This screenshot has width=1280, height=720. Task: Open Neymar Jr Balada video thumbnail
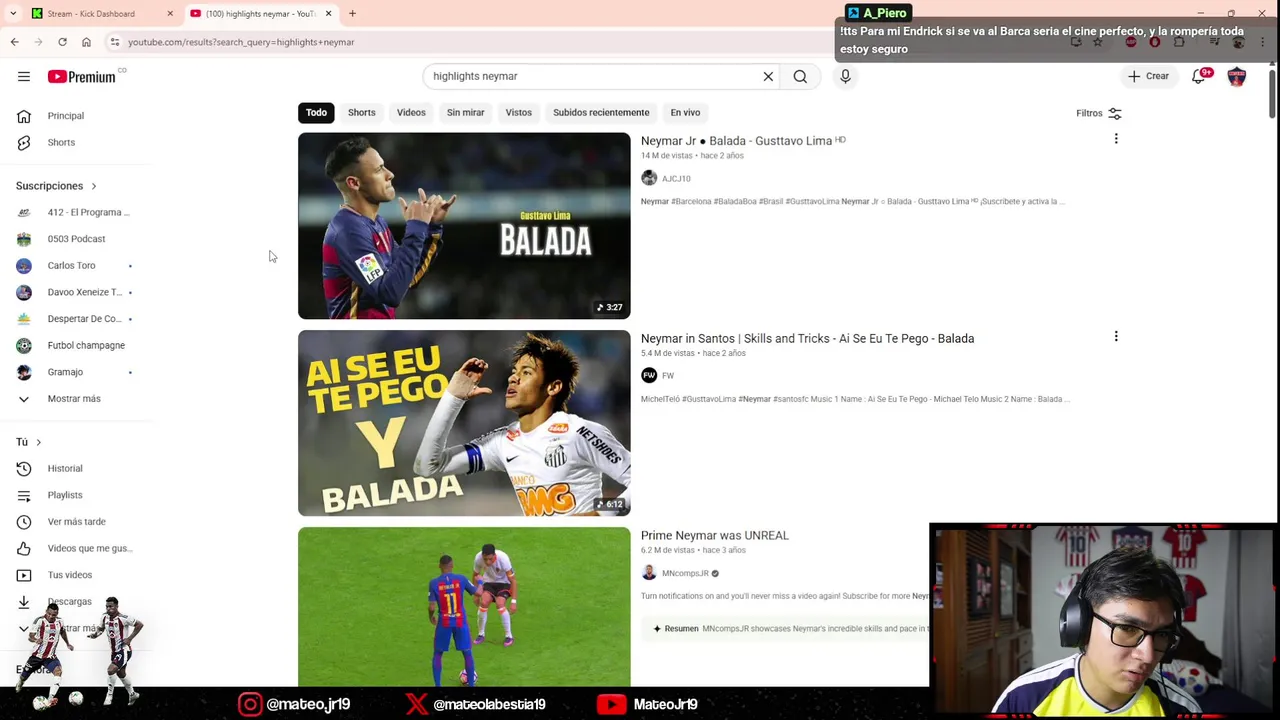pos(464,226)
